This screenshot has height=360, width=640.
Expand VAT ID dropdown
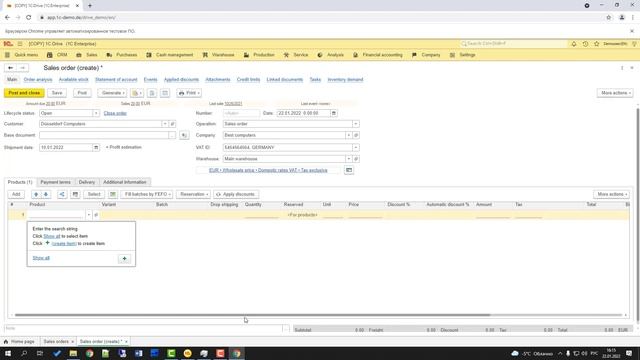coord(356,147)
